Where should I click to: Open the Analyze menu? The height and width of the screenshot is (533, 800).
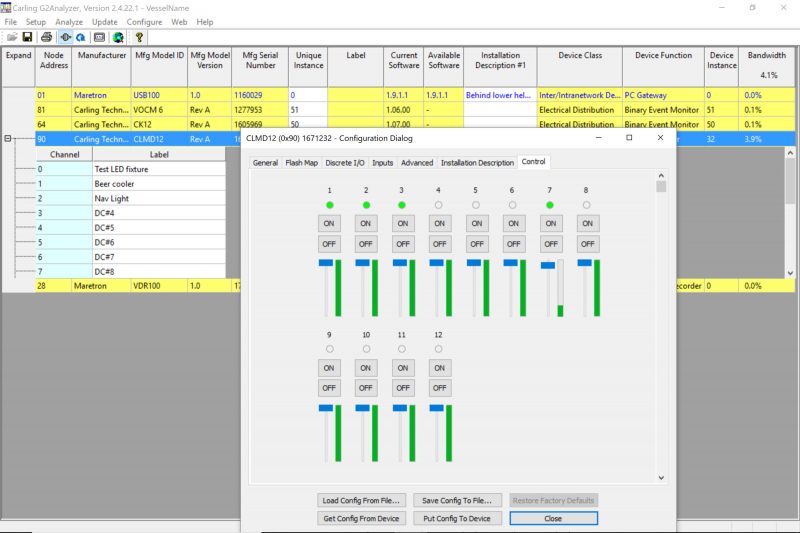pyautogui.click(x=69, y=22)
